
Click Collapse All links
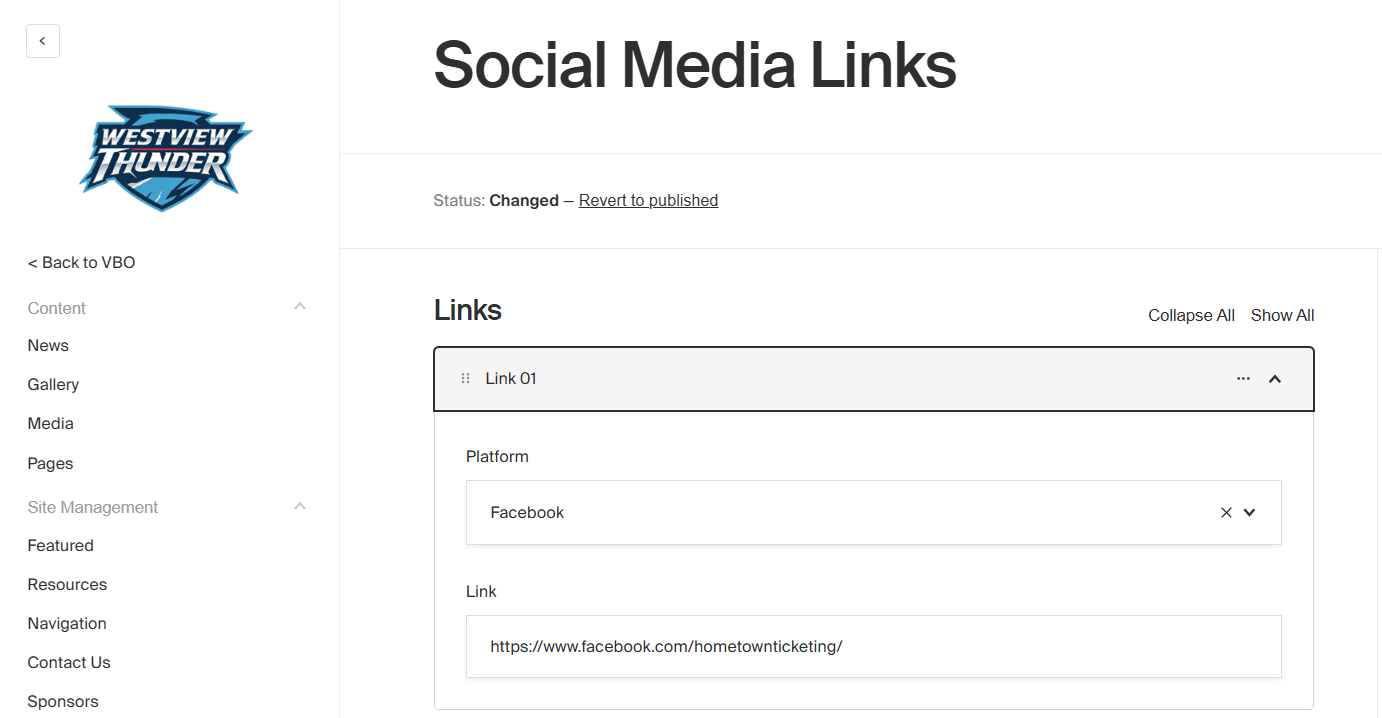(x=1191, y=316)
